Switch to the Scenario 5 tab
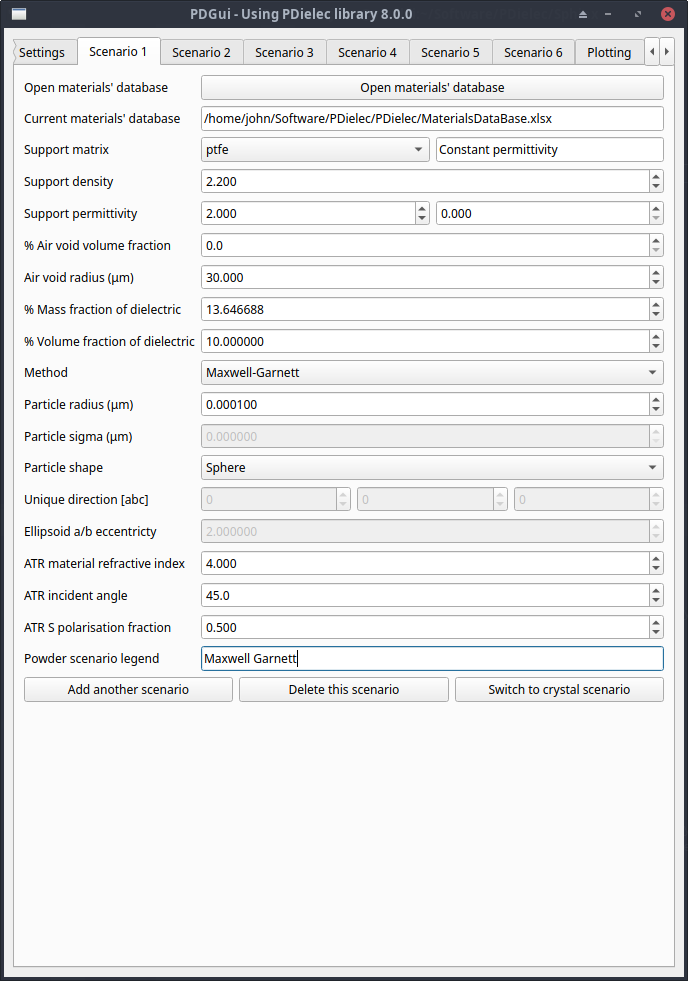This screenshot has width=688, height=981. tap(450, 53)
